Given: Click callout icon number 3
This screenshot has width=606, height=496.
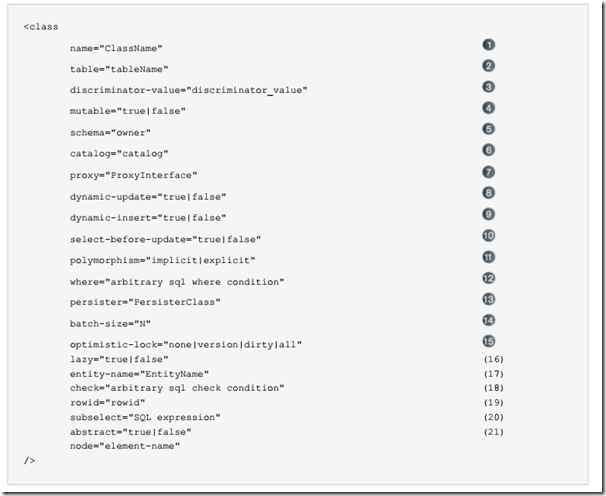Looking at the screenshot, I should coord(489,87).
